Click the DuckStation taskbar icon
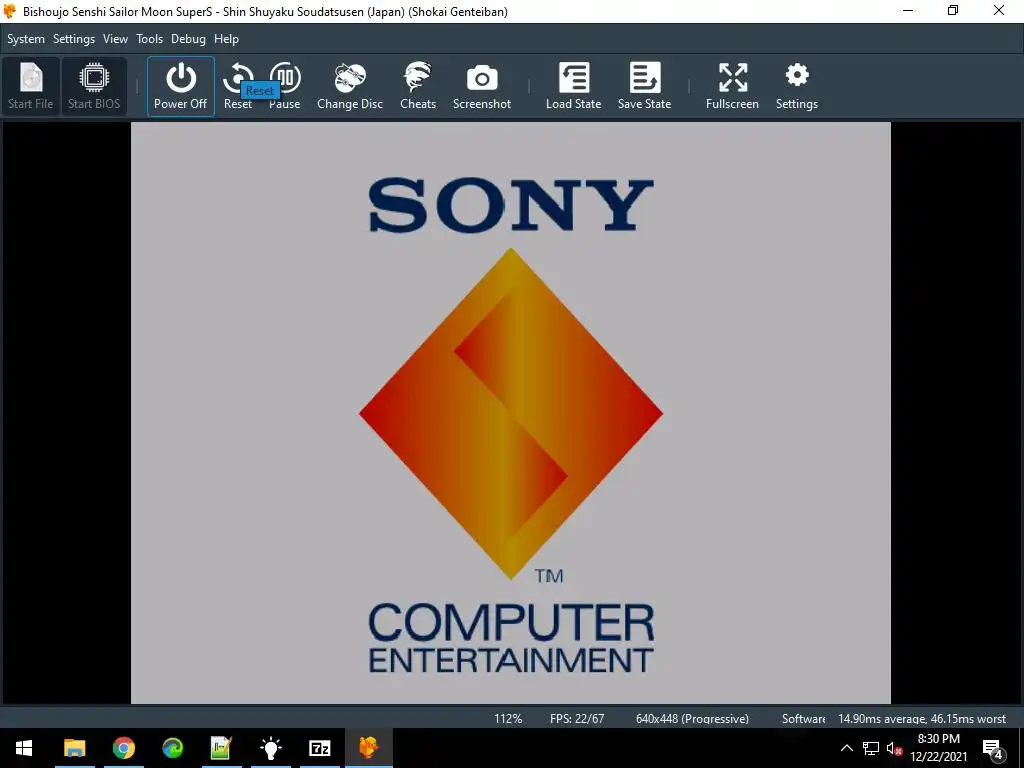 [368, 748]
